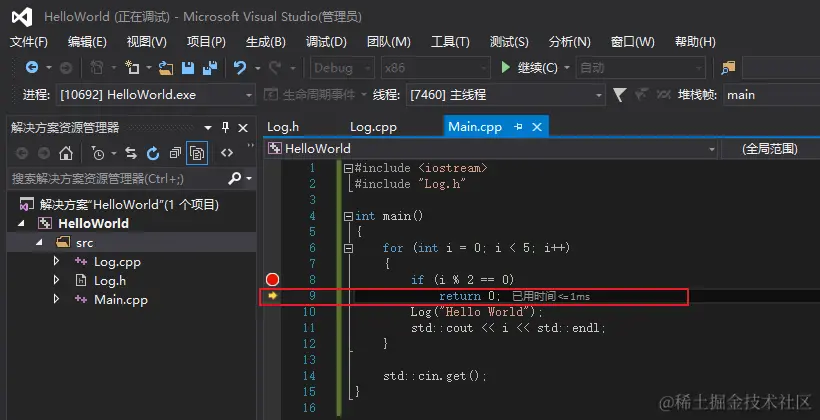
Task: Open the 工具(T) menu
Action: [450, 42]
